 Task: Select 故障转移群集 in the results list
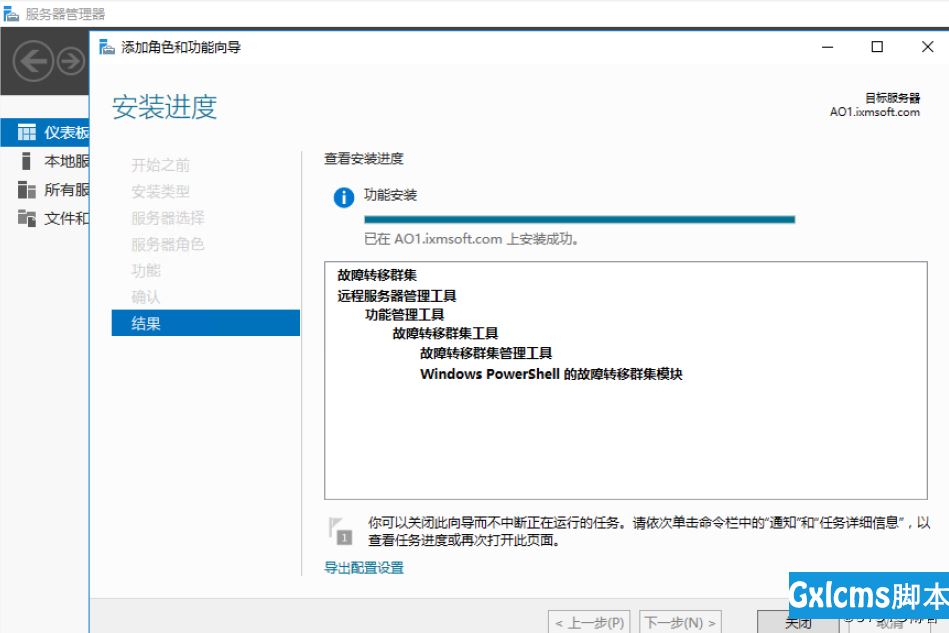coord(377,275)
